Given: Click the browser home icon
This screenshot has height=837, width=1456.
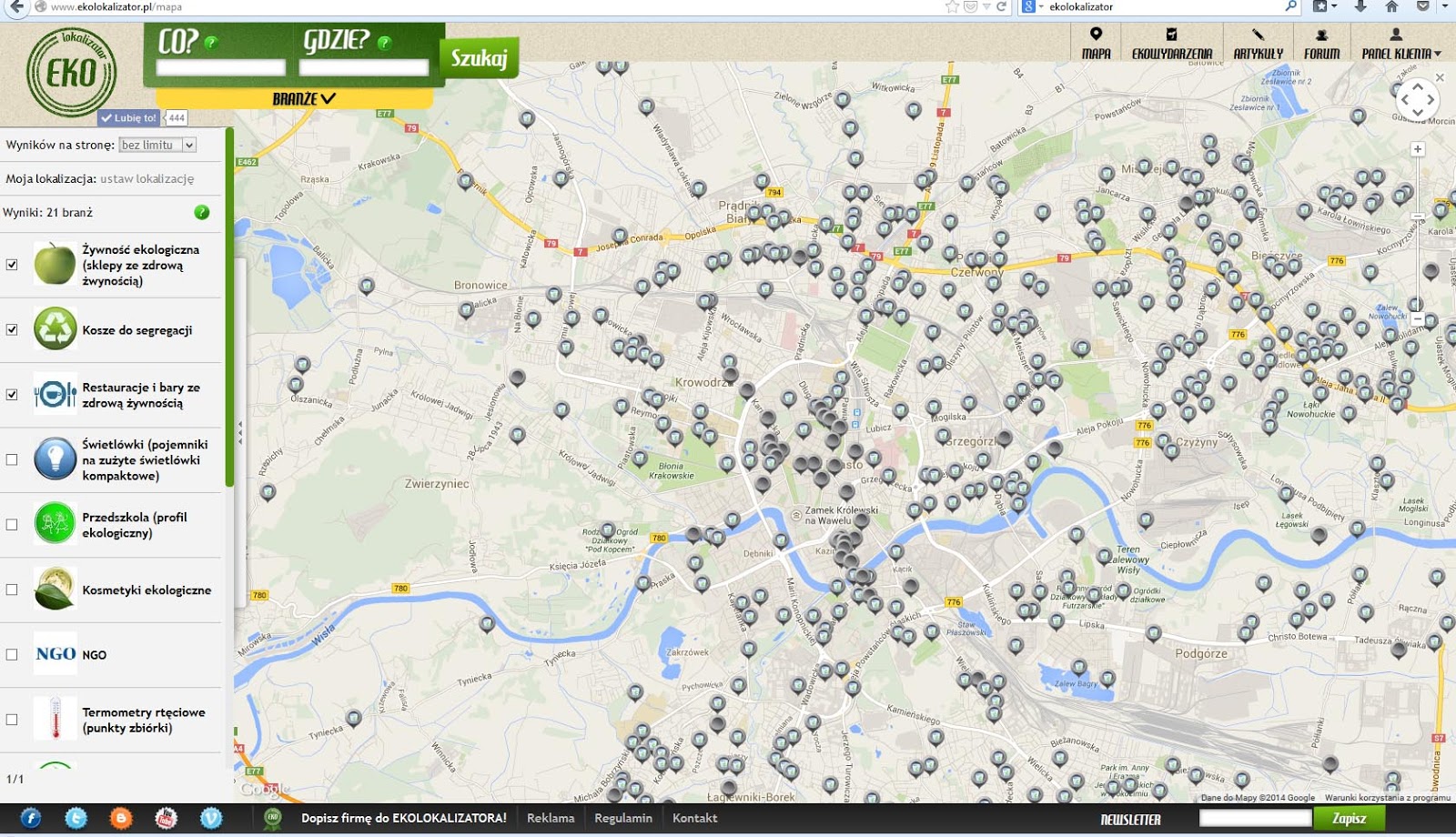Looking at the screenshot, I should 1391,6.
